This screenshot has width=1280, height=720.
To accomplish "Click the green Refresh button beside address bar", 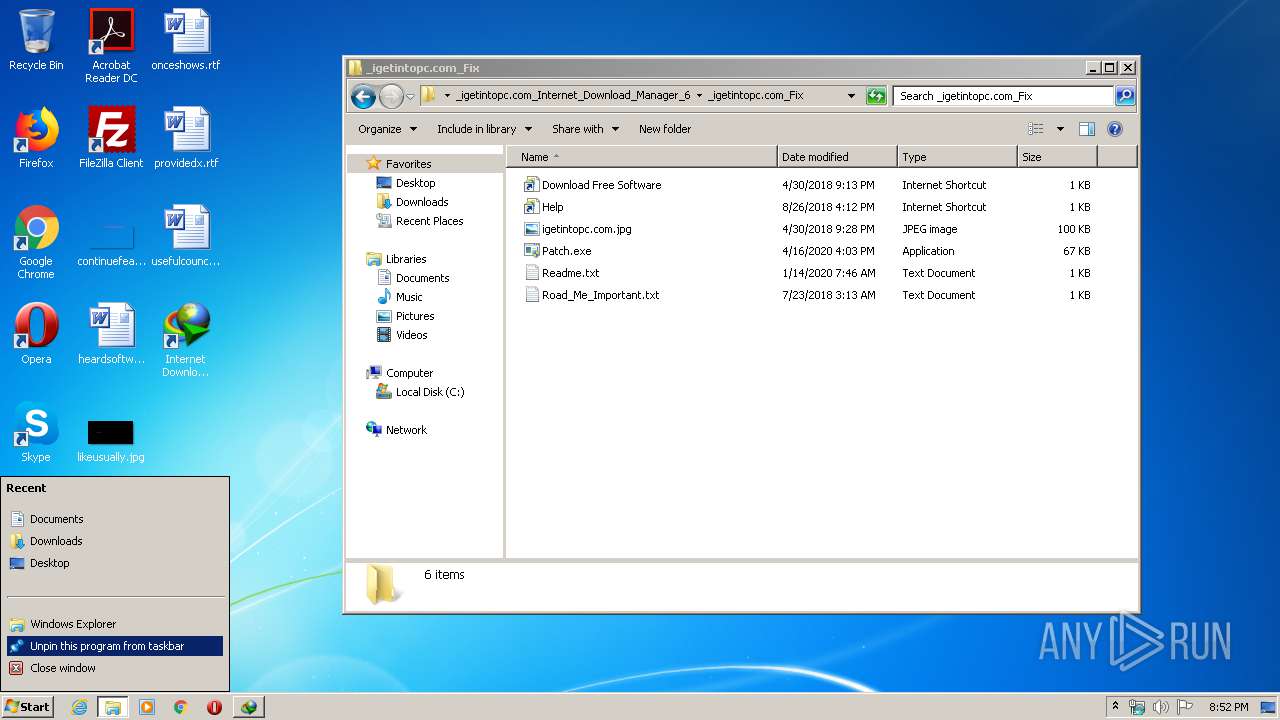I will click(x=876, y=96).
